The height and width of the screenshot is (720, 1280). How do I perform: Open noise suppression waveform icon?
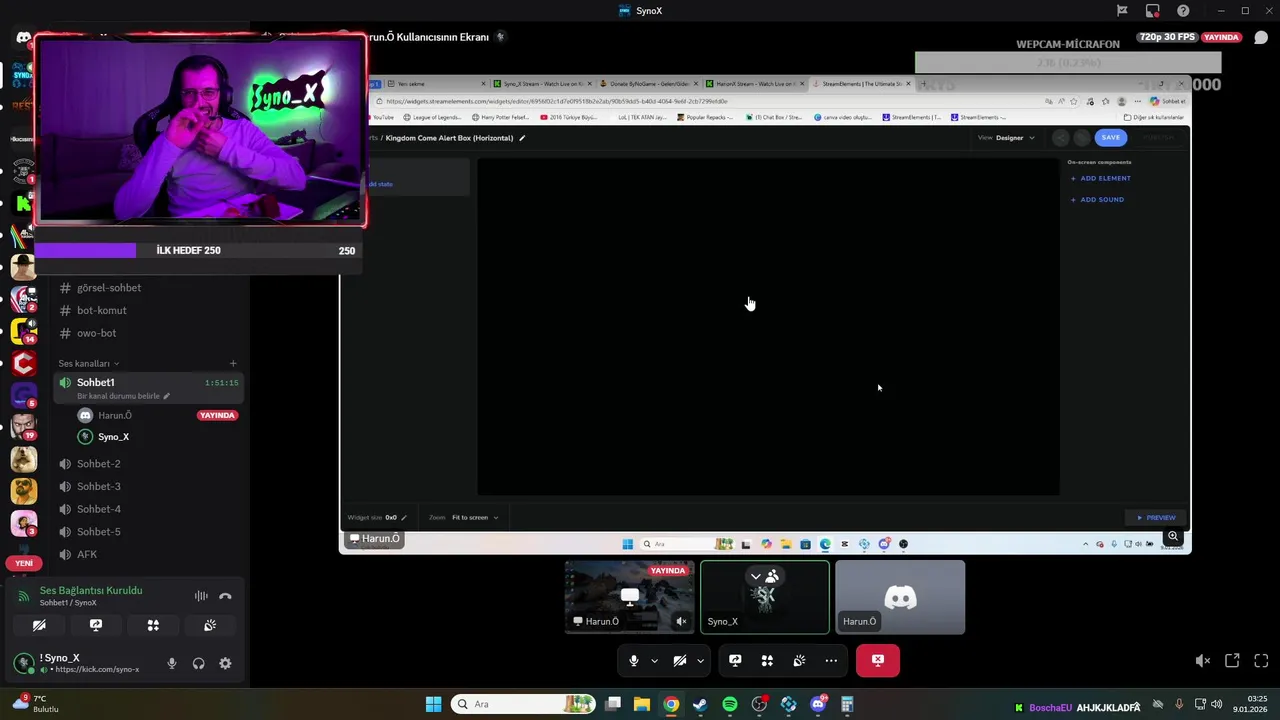coord(201,596)
